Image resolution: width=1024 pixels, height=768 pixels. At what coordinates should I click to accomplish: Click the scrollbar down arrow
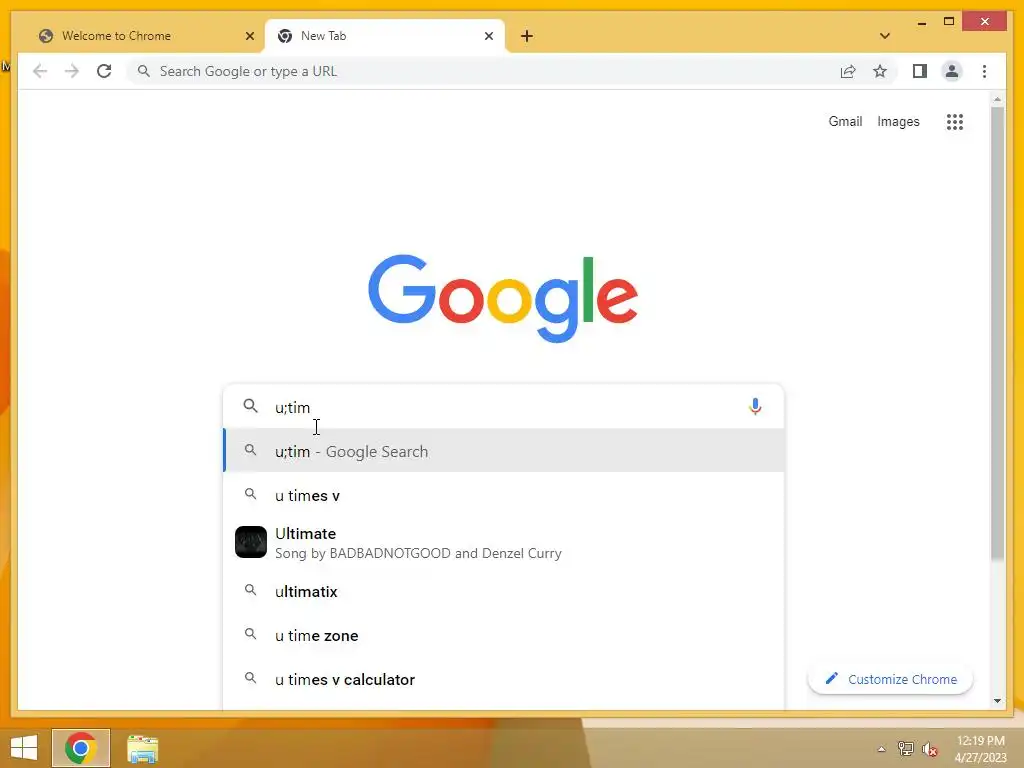[997, 701]
